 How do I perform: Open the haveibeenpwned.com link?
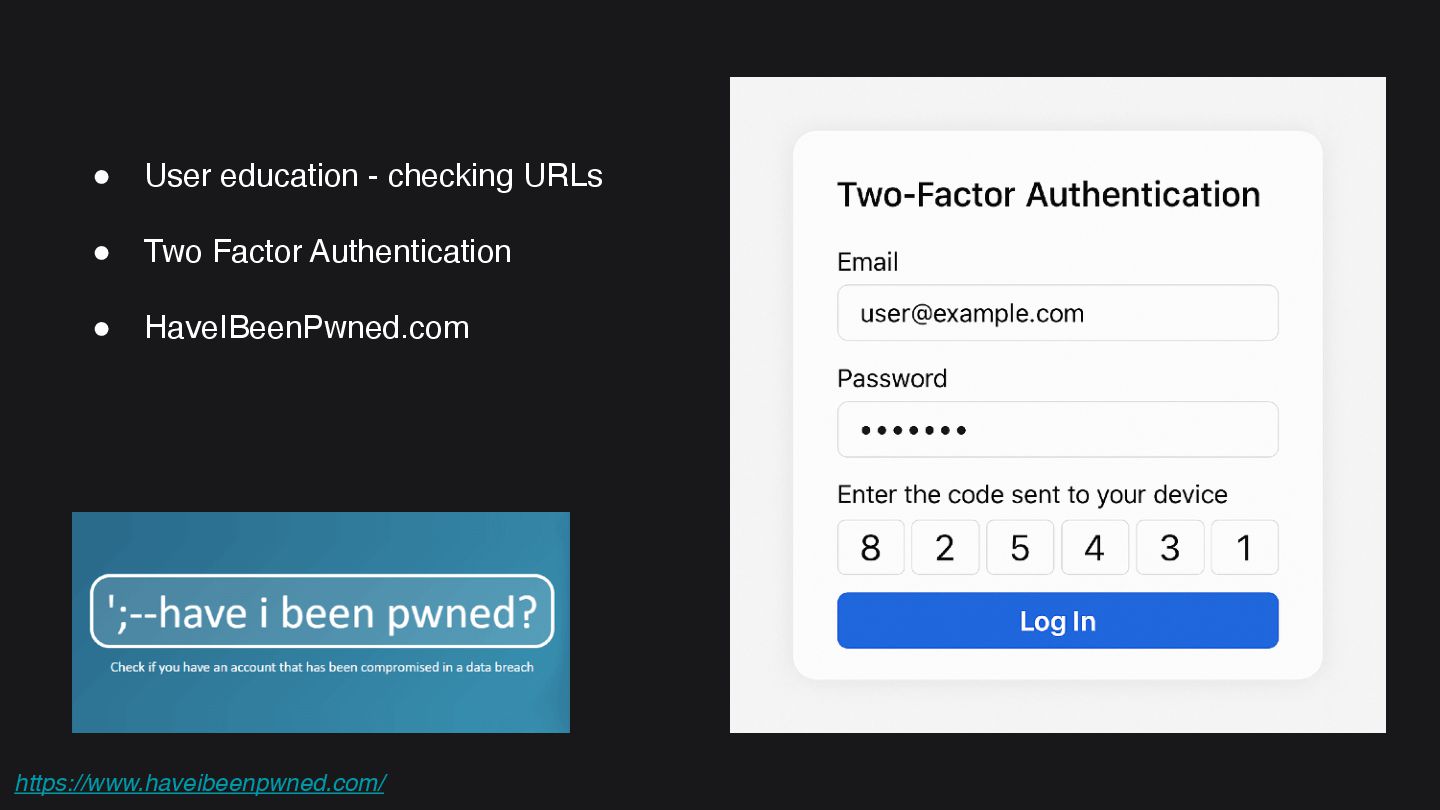(200, 783)
